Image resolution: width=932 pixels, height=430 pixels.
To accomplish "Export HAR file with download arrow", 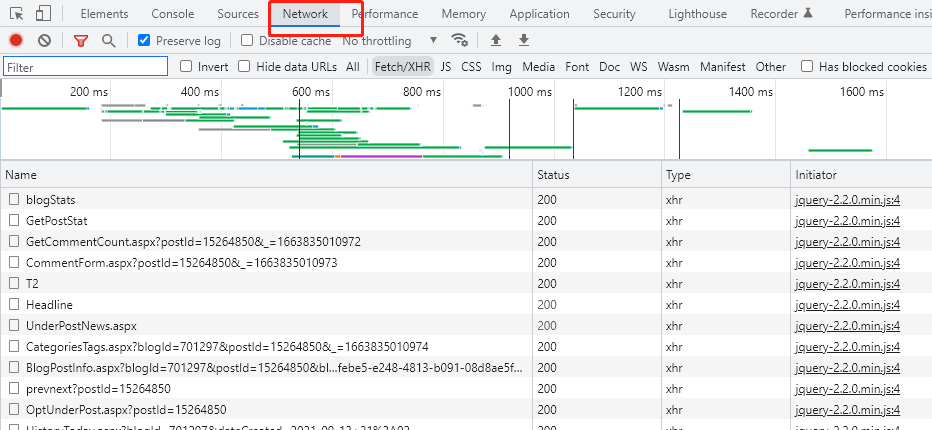I will click(x=524, y=40).
